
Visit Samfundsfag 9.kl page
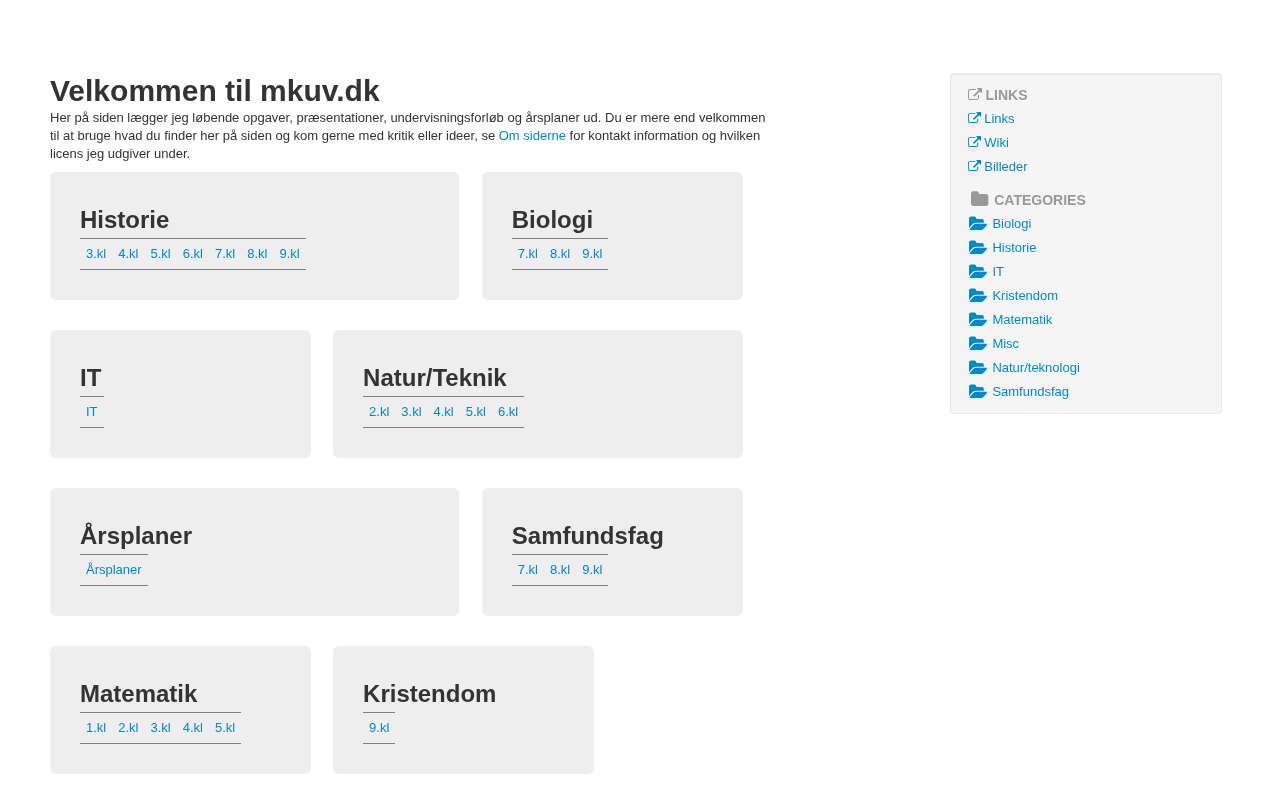[592, 570]
